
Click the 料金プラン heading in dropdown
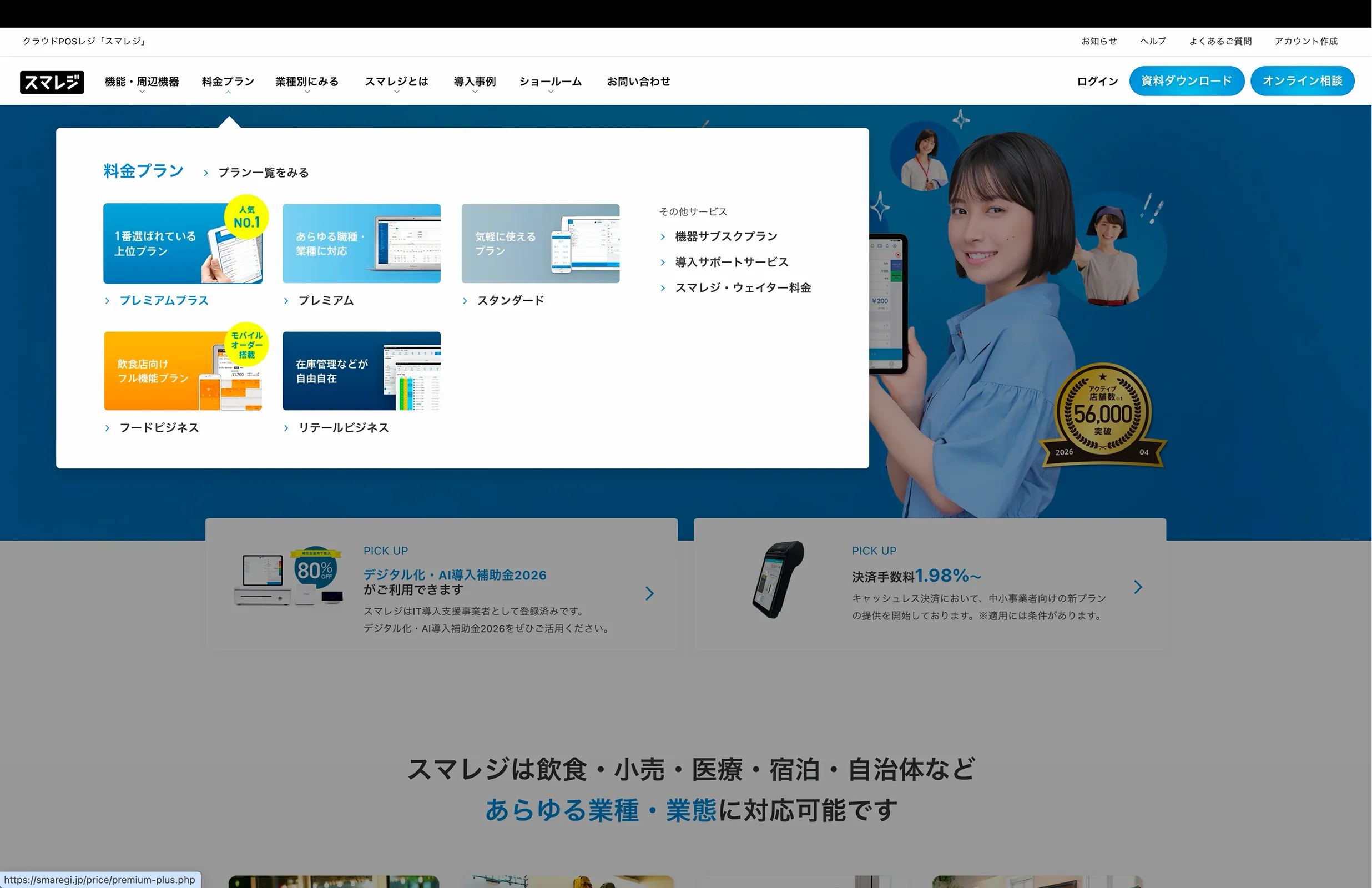tap(144, 171)
